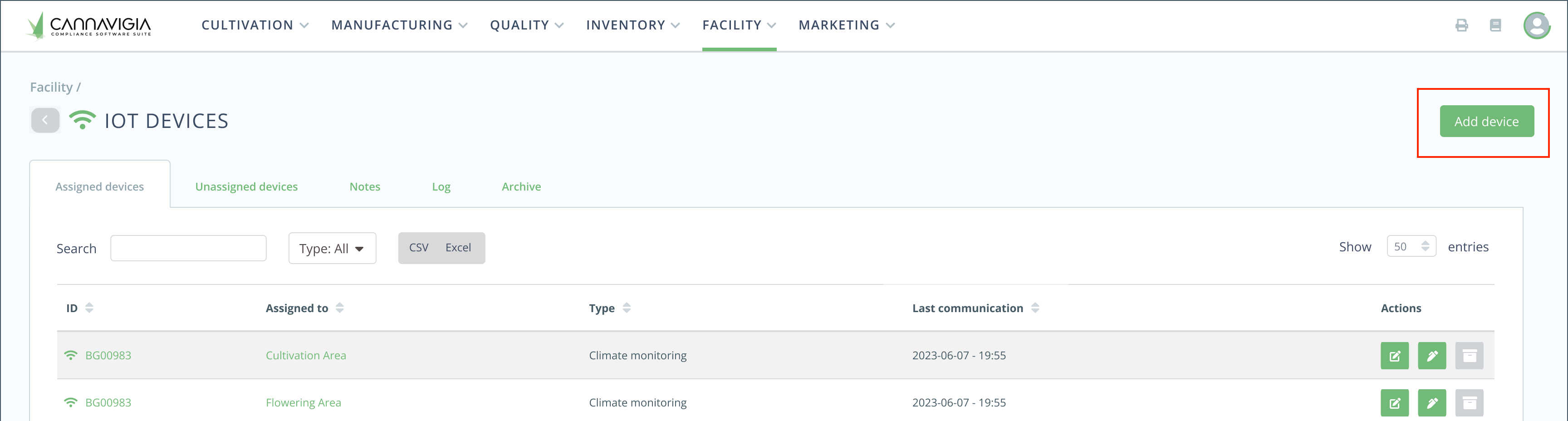1568x421 pixels.
Task: Edit the Cultivation Area device with pencil
Action: [x=1431, y=356]
